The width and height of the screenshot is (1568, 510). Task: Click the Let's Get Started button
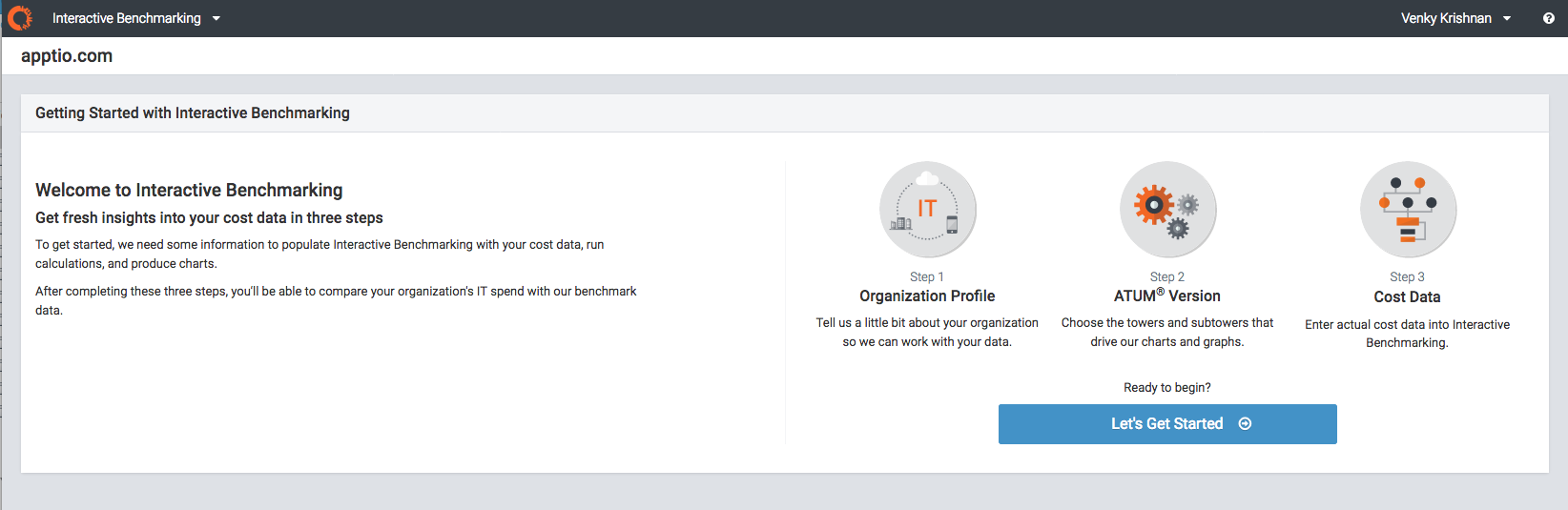click(x=1167, y=424)
